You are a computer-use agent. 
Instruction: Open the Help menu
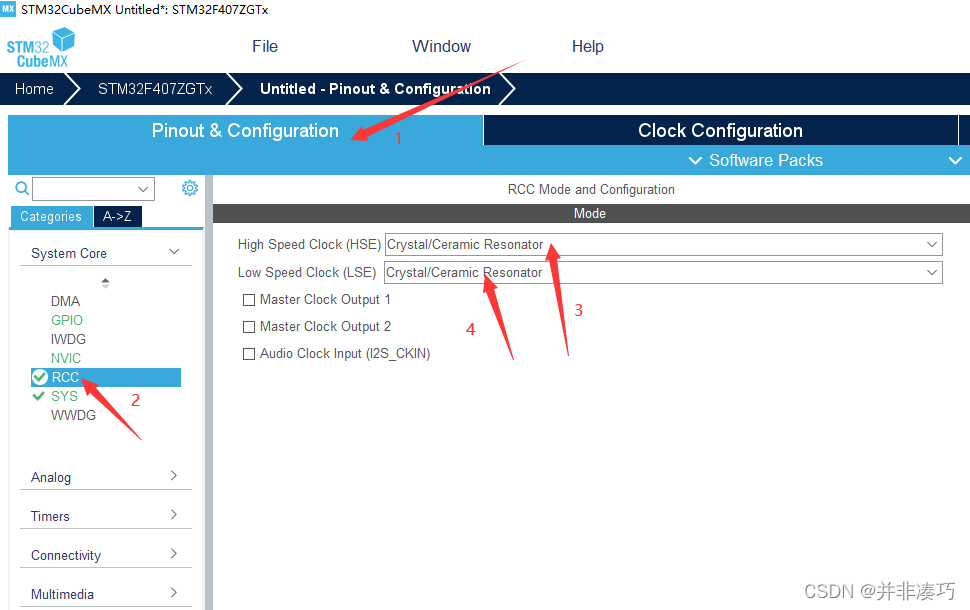(x=588, y=46)
